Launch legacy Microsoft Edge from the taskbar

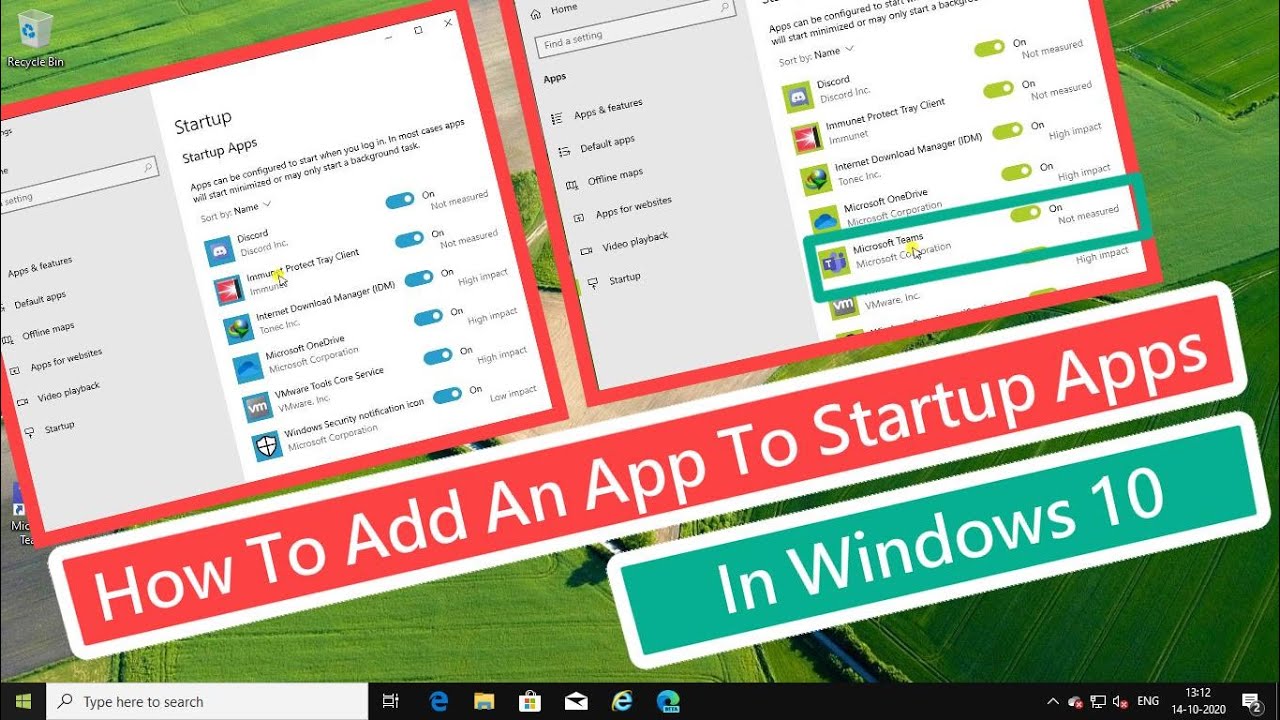pos(438,701)
